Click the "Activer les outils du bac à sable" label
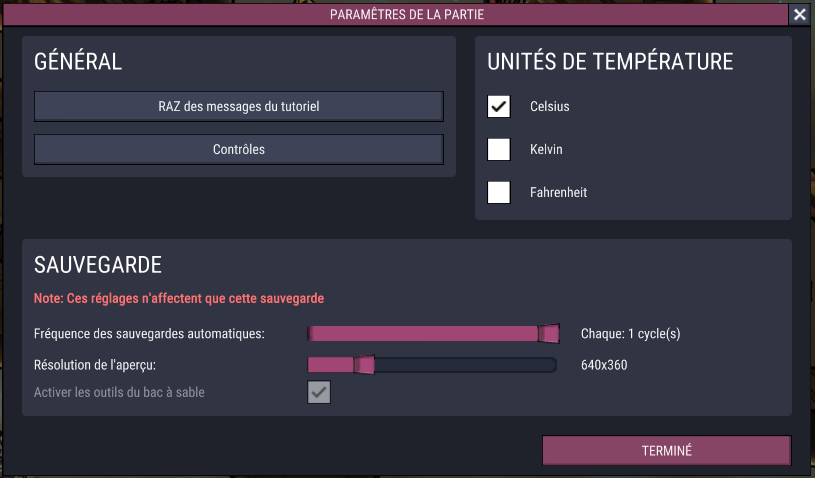Viewport: 815px width, 478px height. click(x=119, y=392)
